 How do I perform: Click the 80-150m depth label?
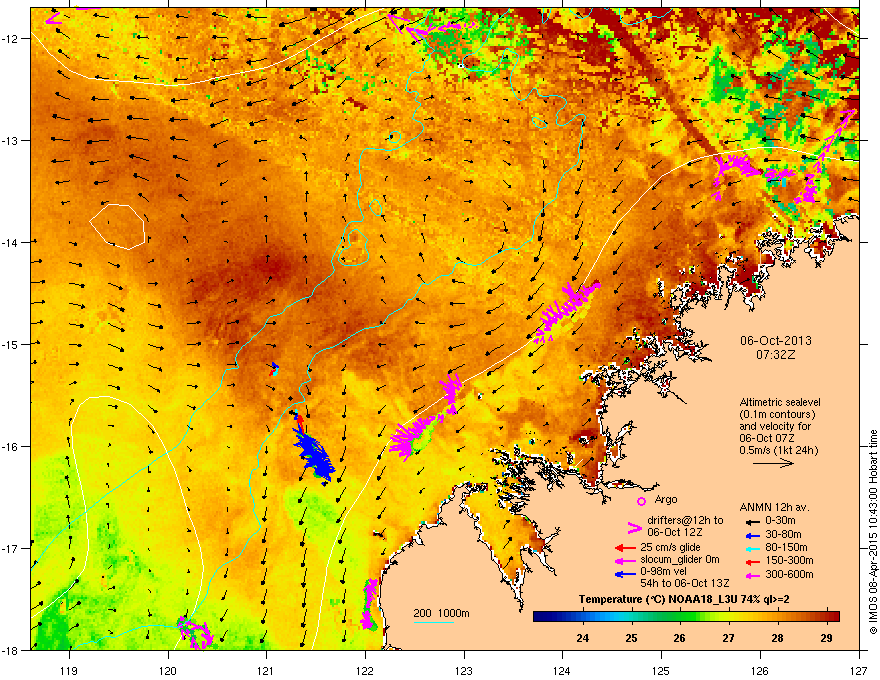click(786, 547)
